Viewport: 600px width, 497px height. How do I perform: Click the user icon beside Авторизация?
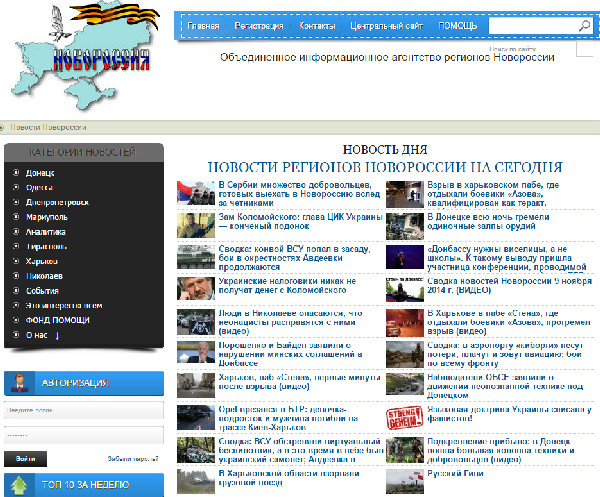click(x=20, y=383)
